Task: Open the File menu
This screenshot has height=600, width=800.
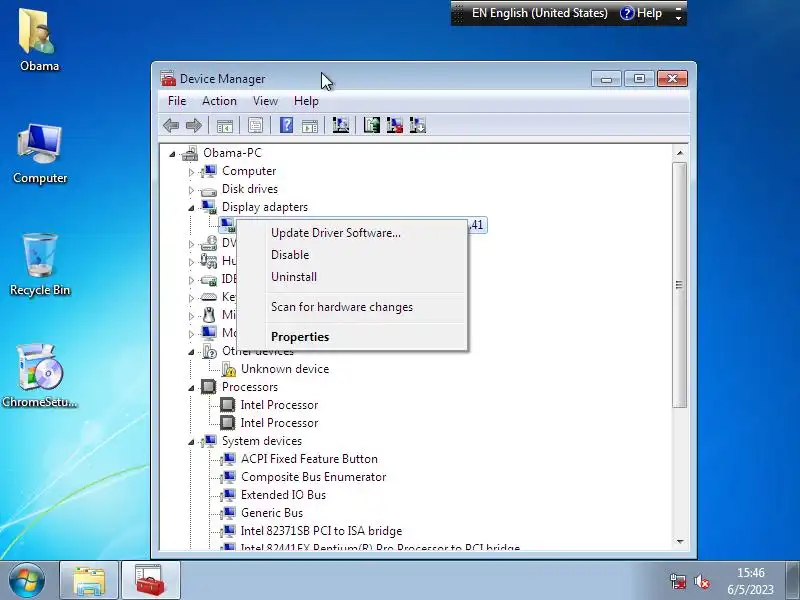Action: click(177, 101)
